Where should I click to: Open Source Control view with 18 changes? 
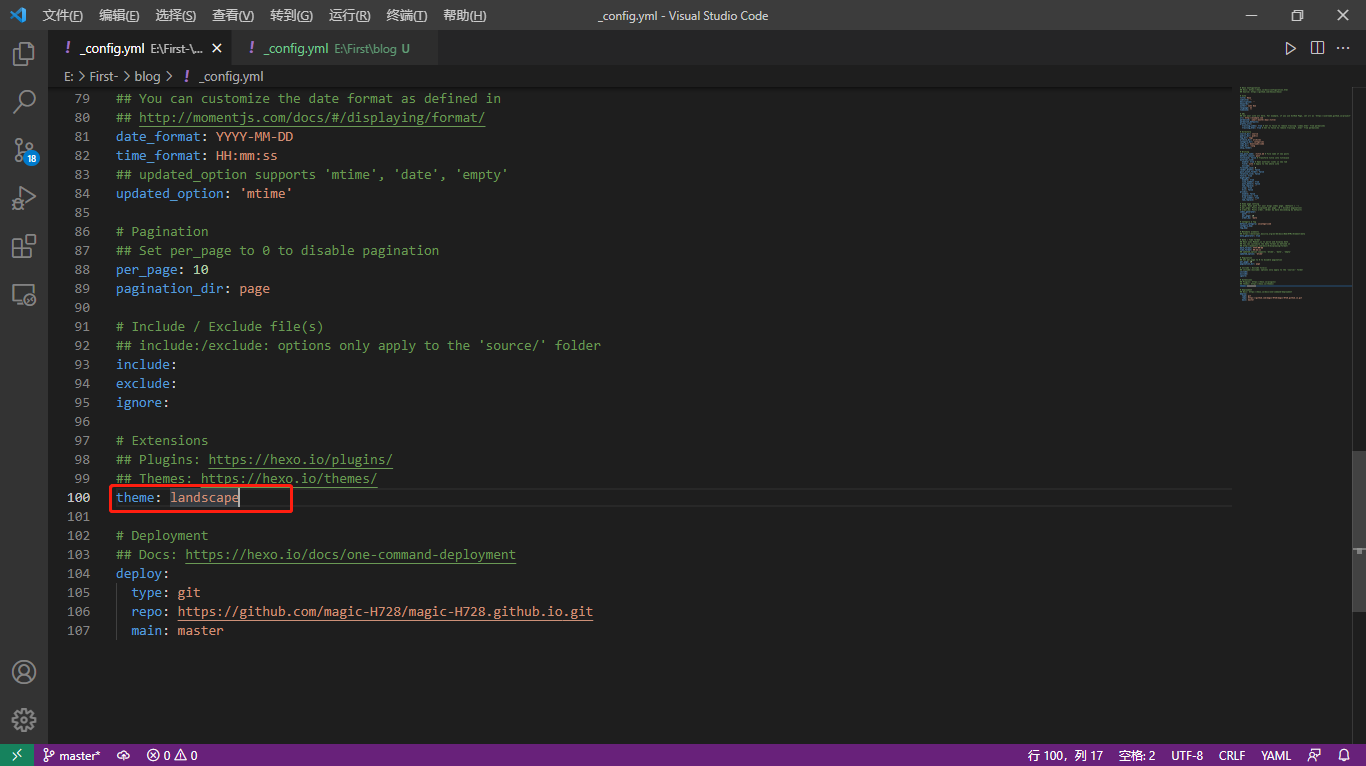(24, 150)
